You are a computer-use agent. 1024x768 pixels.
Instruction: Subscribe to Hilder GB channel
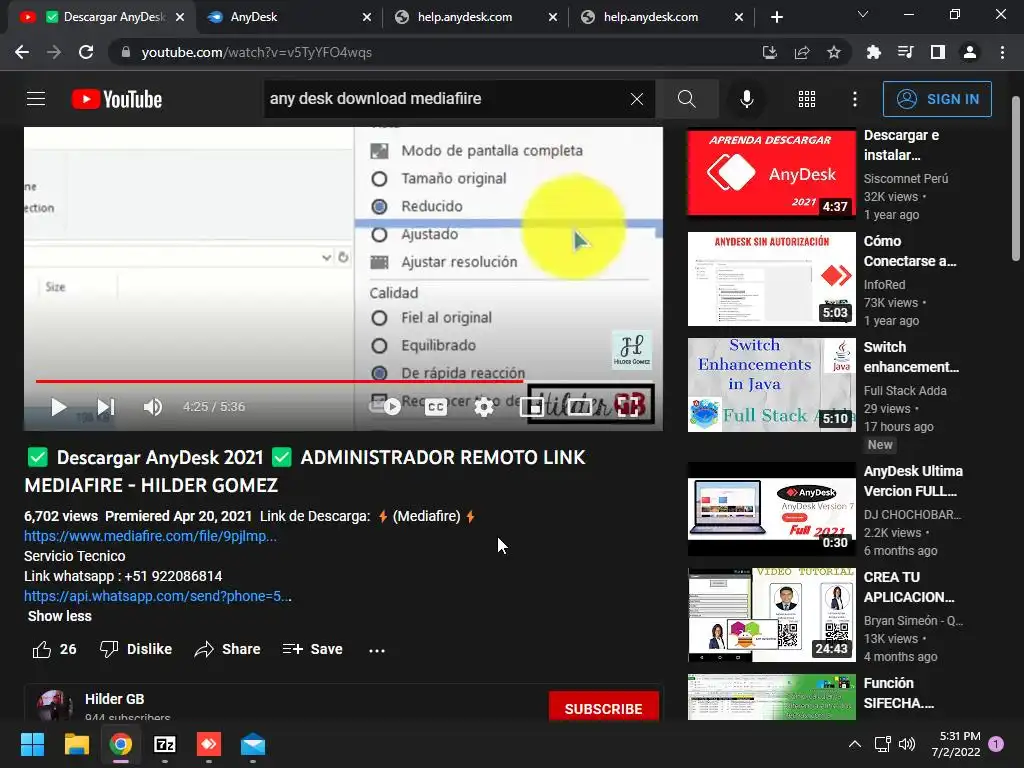[603, 708]
